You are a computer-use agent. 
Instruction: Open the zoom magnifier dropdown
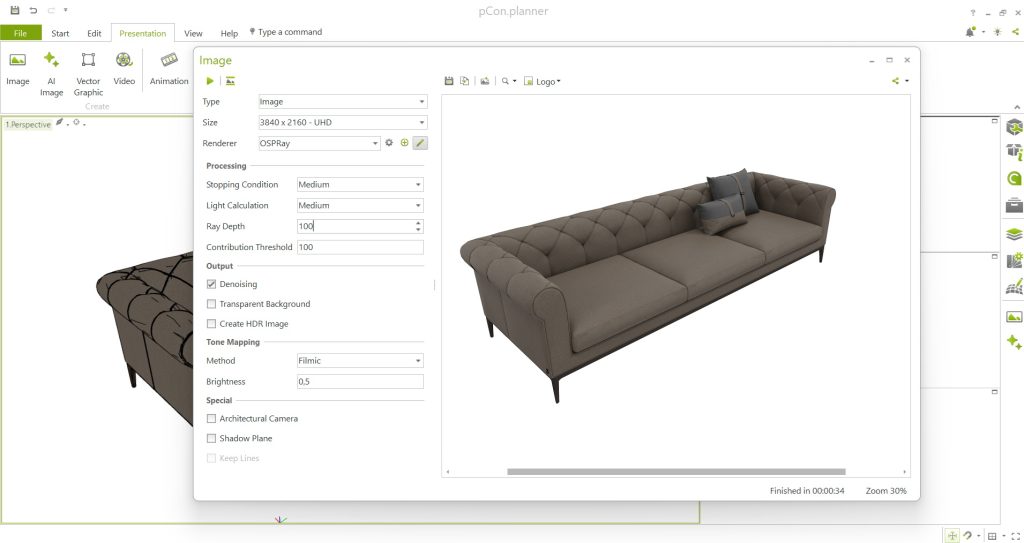click(x=508, y=81)
